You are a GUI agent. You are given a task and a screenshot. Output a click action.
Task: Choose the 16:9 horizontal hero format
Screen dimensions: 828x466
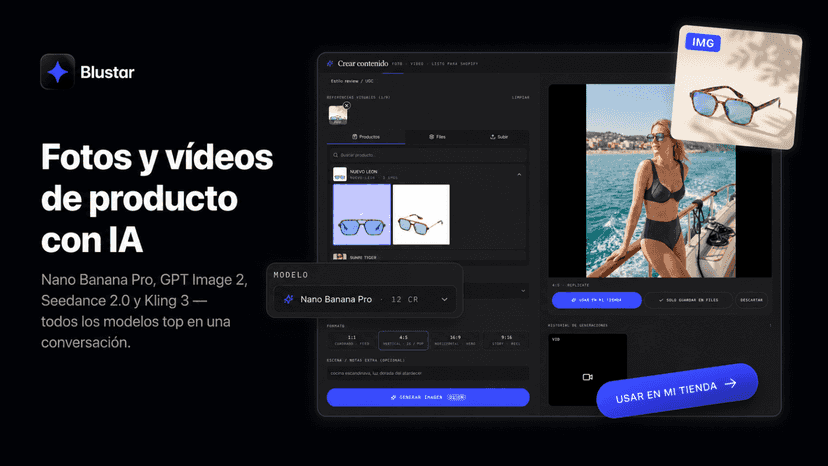tap(455, 340)
